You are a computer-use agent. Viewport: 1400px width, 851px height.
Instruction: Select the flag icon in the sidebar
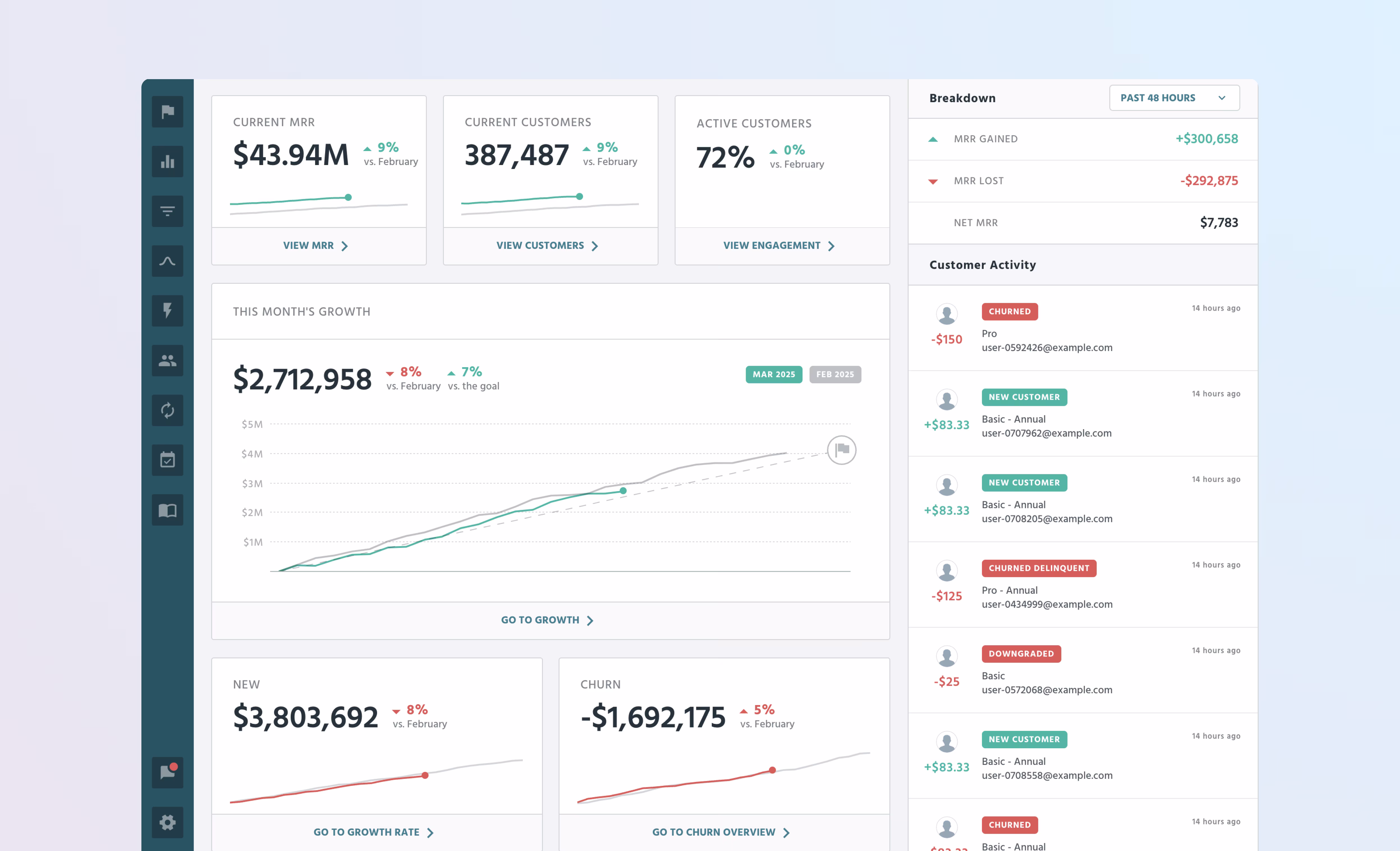point(167,112)
